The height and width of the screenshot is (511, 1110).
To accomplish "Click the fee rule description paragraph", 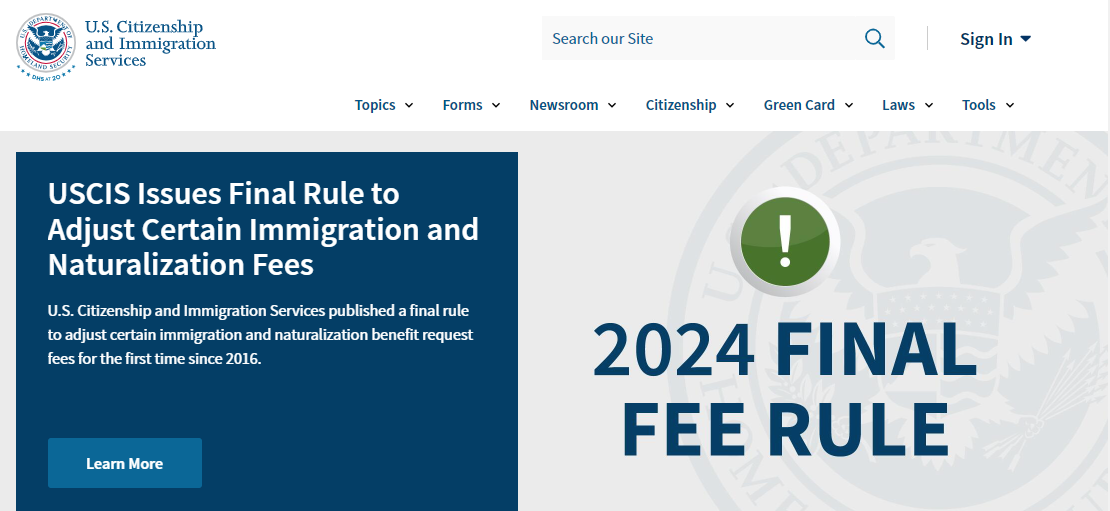I will [x=261, y=334].
